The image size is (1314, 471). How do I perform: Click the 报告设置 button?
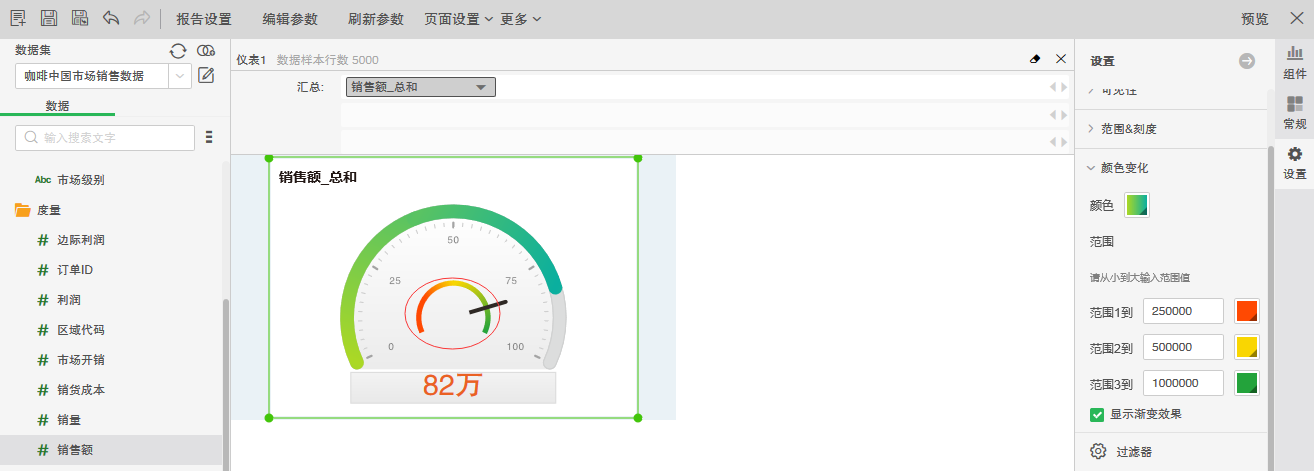point(203,19)
